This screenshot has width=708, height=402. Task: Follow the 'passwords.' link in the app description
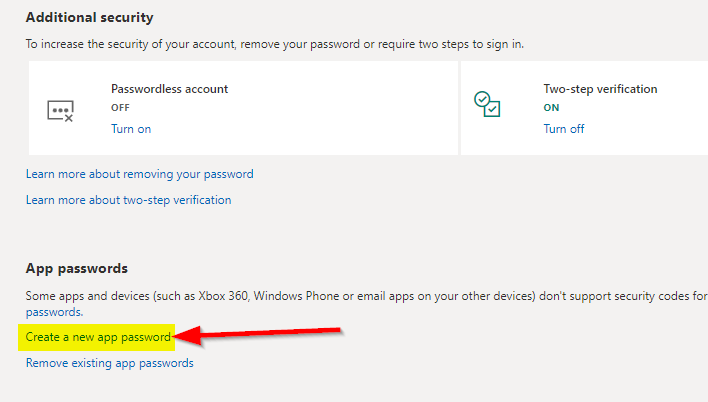(54, 312)
